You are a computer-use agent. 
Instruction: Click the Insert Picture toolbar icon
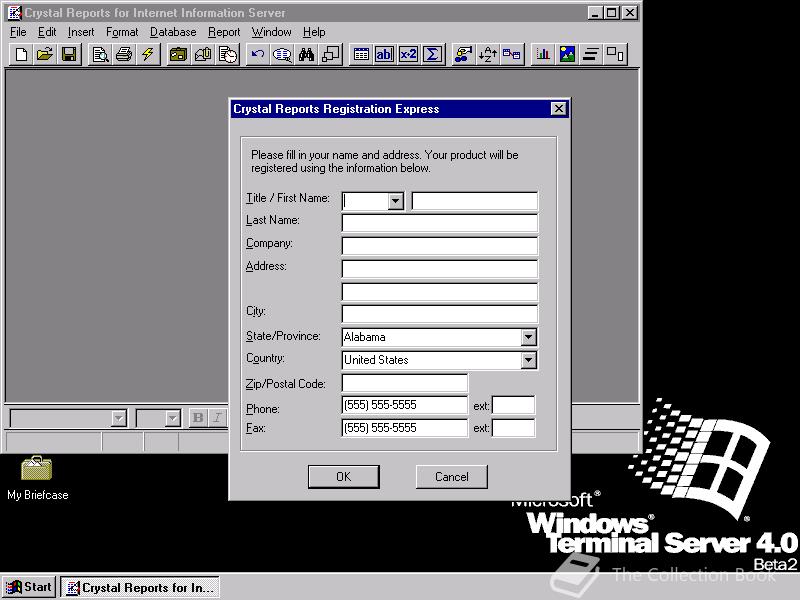(567, 54)
